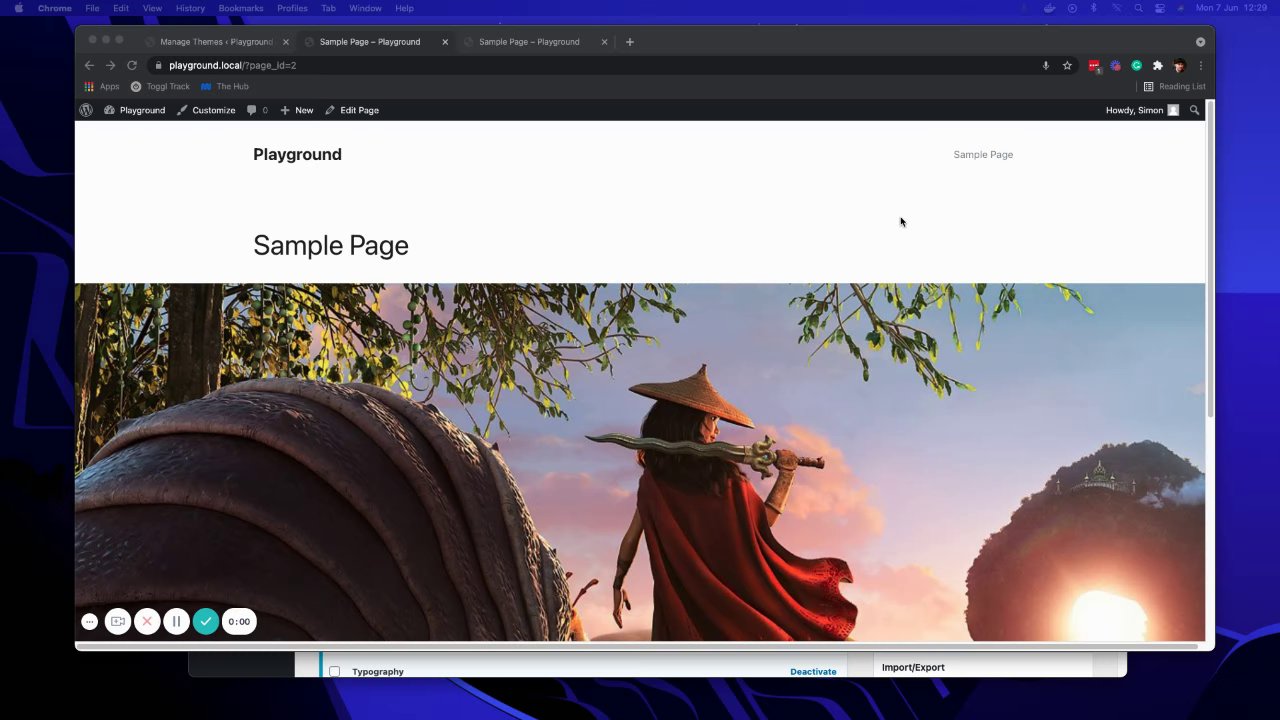Tick the Typography checkbox in the background window
The image size is (1280, 720).
[334, 671]
